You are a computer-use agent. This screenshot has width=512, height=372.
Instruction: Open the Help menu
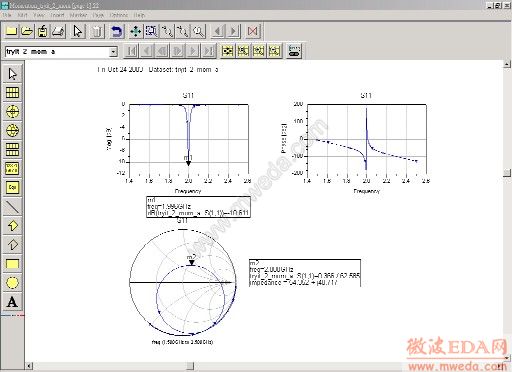[139, 15]
